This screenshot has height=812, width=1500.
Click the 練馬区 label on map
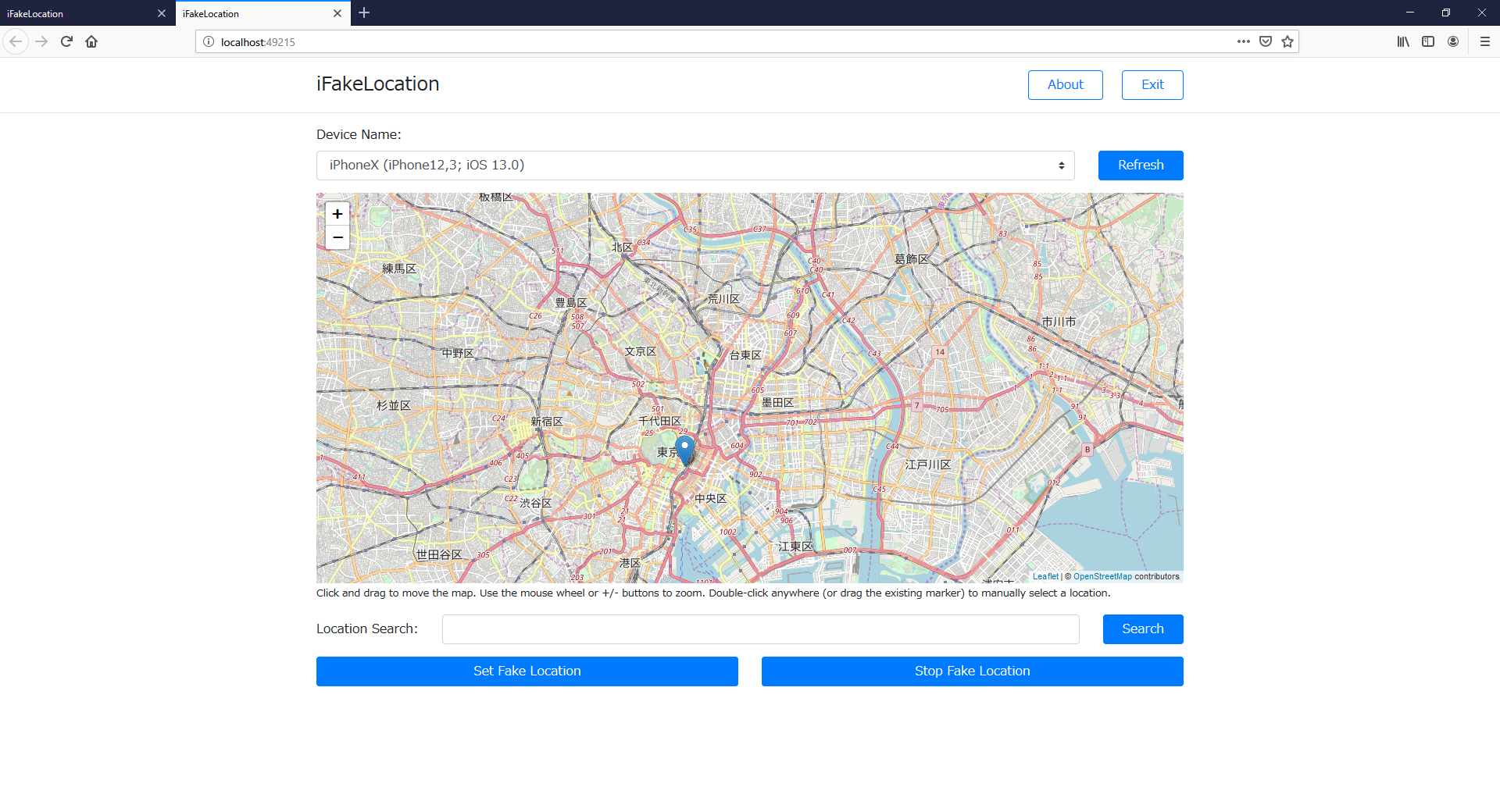[399, 269]
